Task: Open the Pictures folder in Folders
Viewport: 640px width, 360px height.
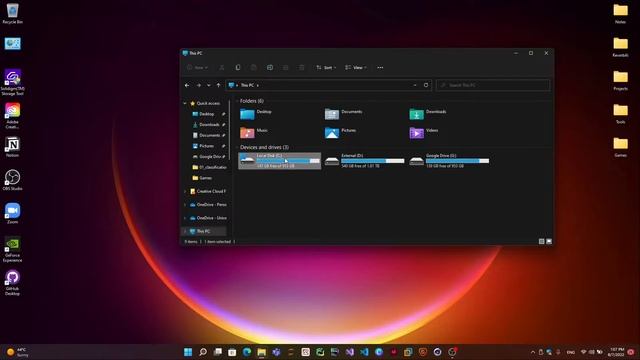Action: click(340, 133)
